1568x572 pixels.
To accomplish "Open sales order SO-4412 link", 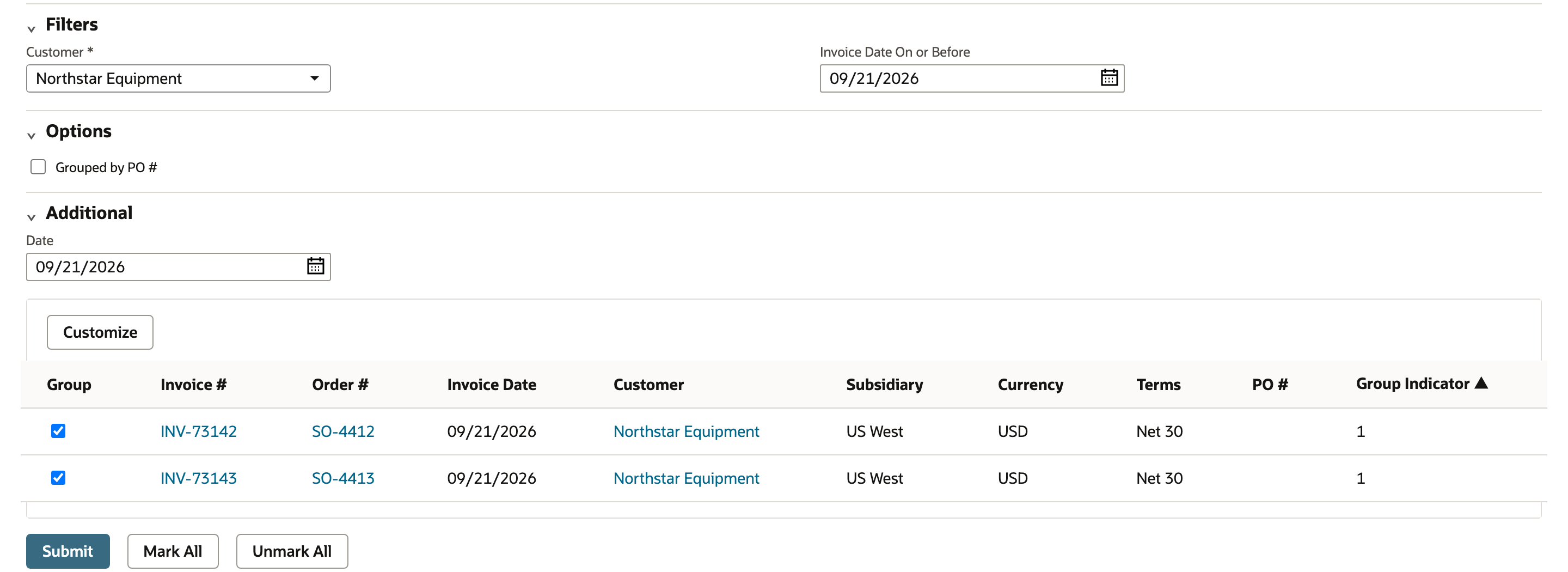I will [344, 431].
